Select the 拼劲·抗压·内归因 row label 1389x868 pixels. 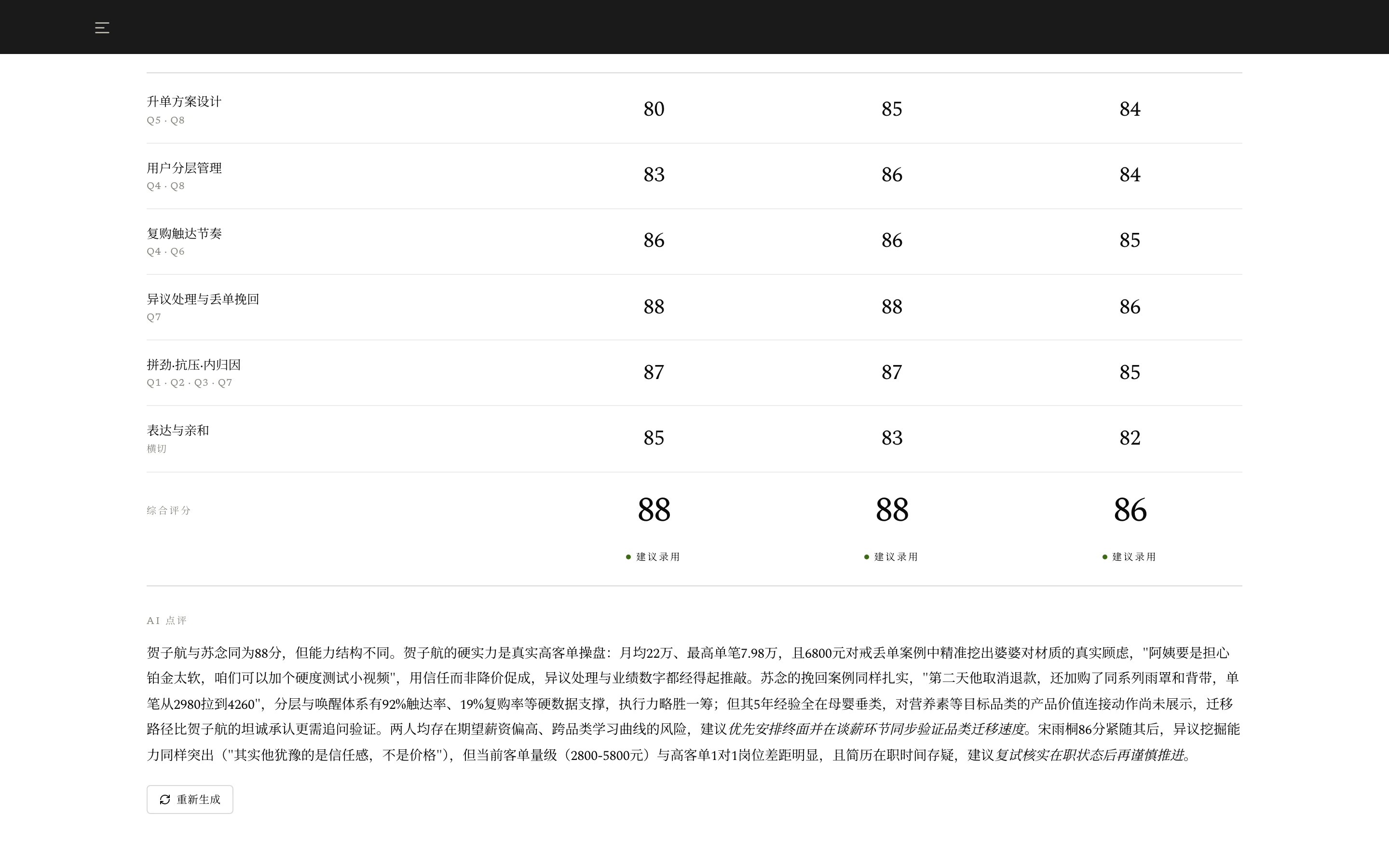(x=194, y=365)
